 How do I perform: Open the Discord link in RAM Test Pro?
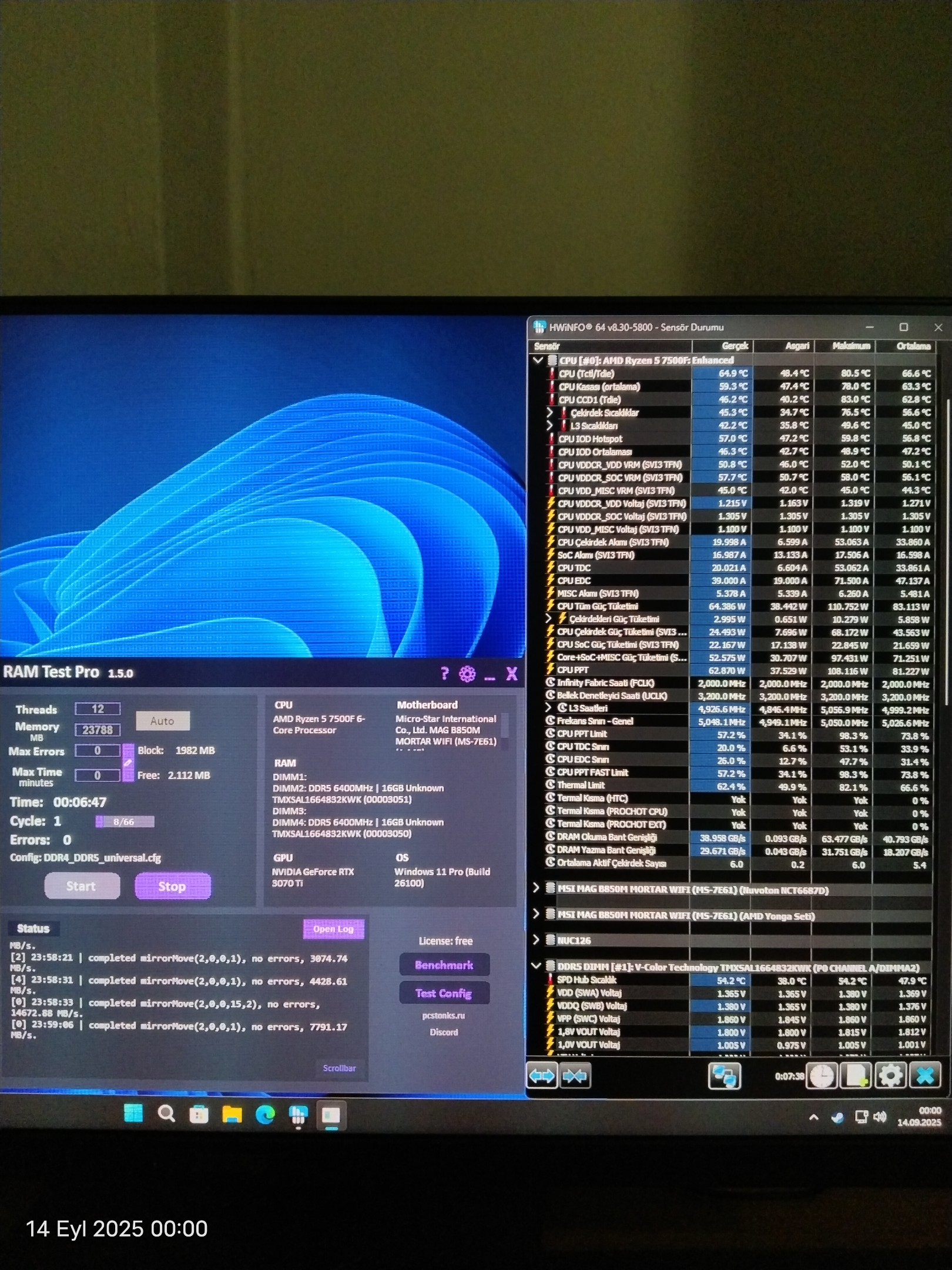point(444,1032)
